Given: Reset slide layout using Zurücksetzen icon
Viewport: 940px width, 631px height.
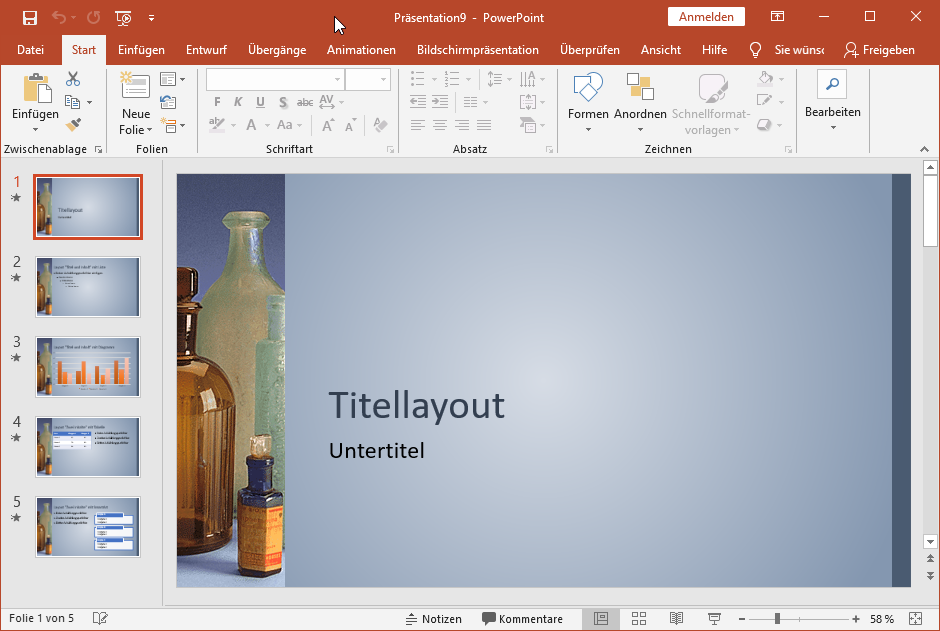Looking at the screenshot, I should coord(168,102).
